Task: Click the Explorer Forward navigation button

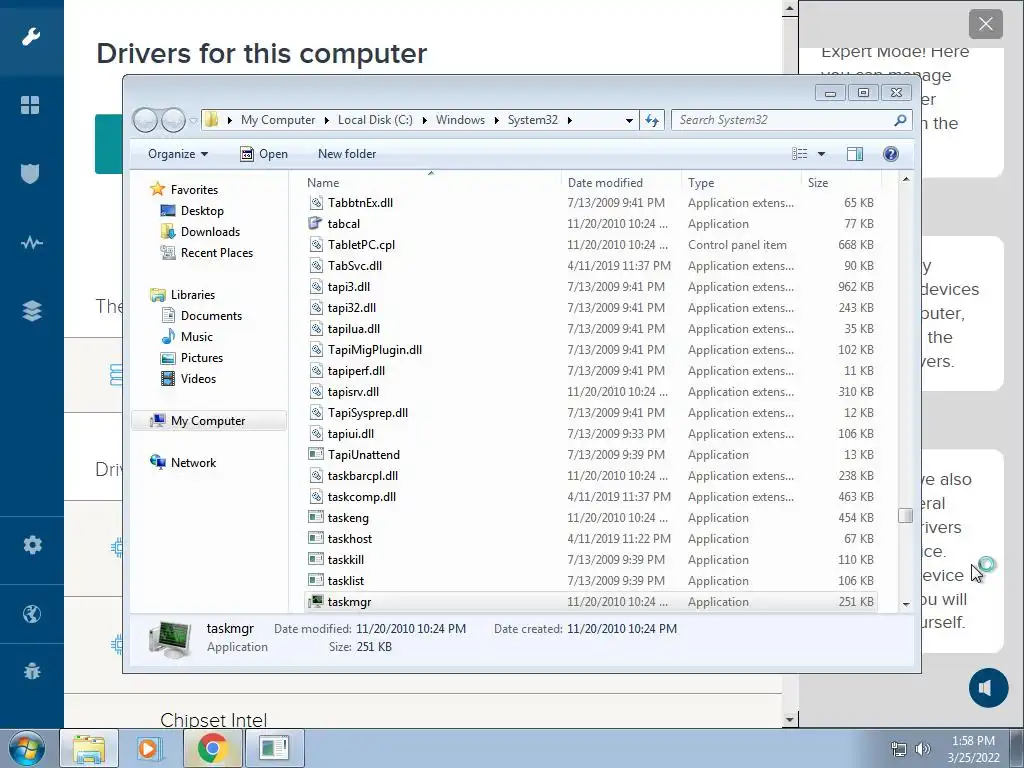Action: [173, 120]
